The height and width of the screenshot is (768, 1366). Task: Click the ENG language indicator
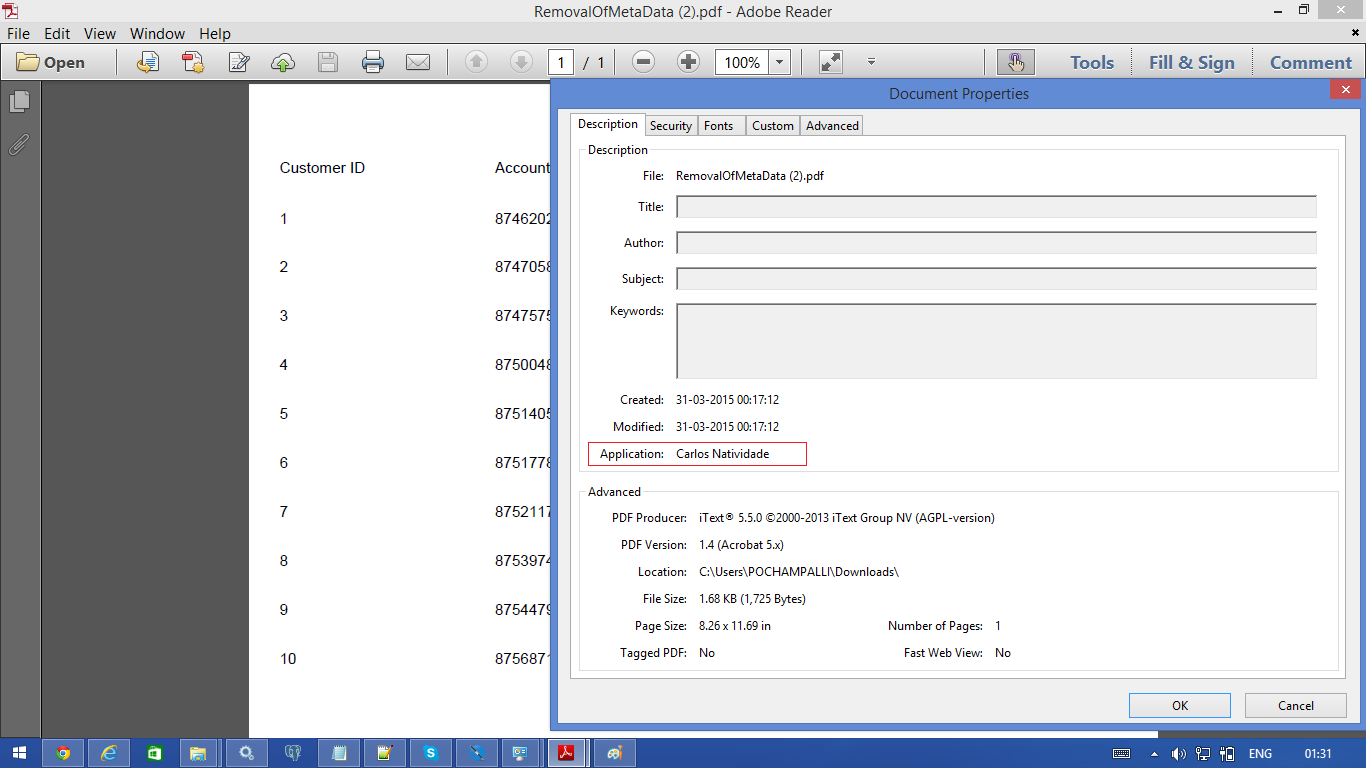point(1260,754)
